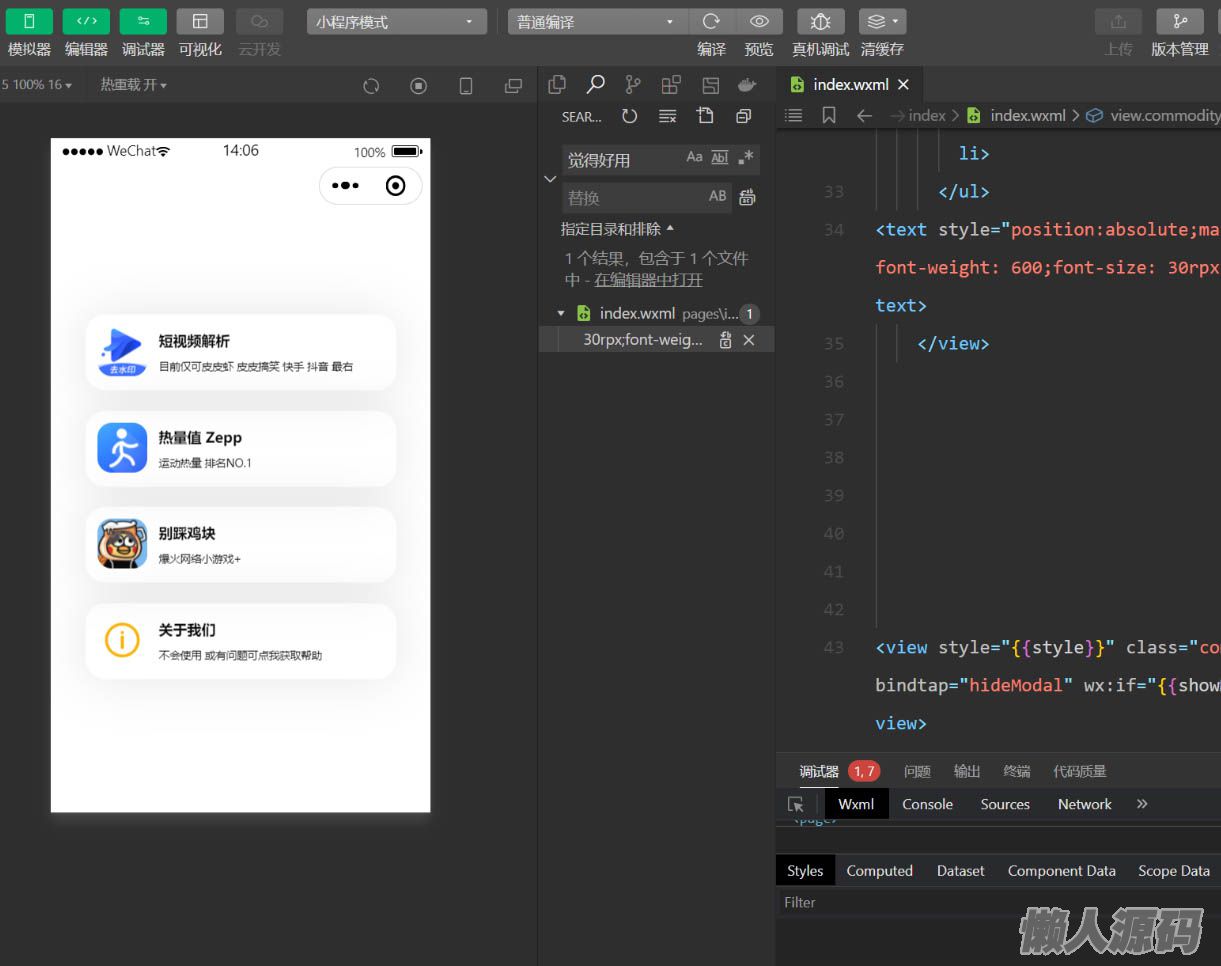The width and height of the screenshot is (1221, 966).
Task: Toggle regular expression search option
Action: [745, 158]
